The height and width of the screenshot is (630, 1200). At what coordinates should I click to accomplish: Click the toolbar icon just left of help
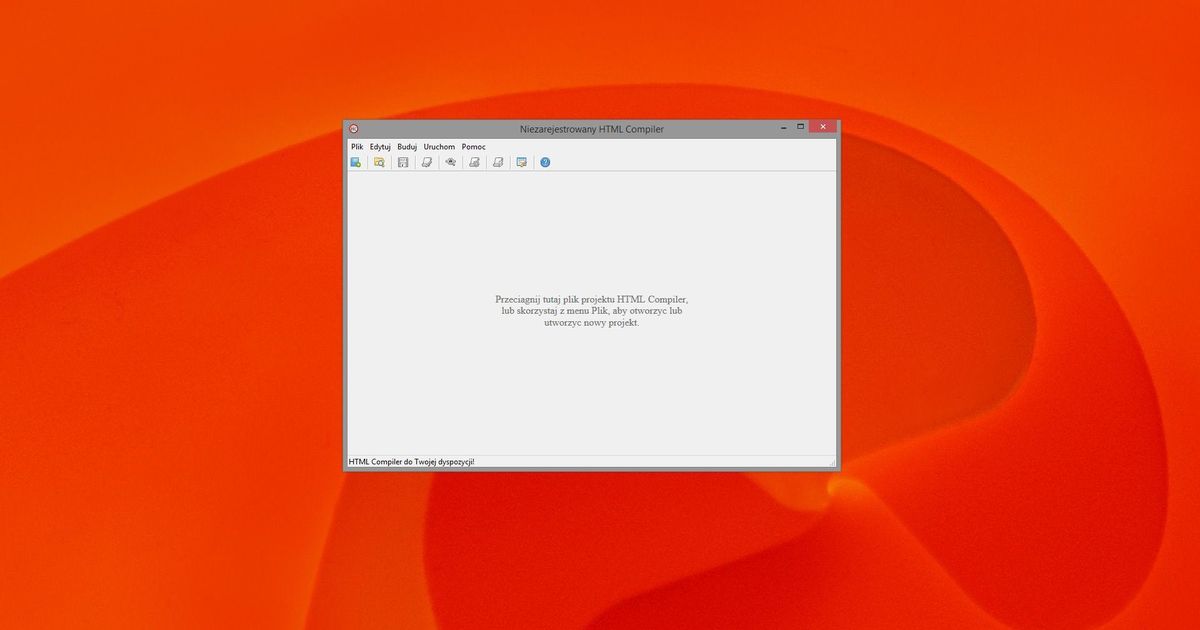521,162
